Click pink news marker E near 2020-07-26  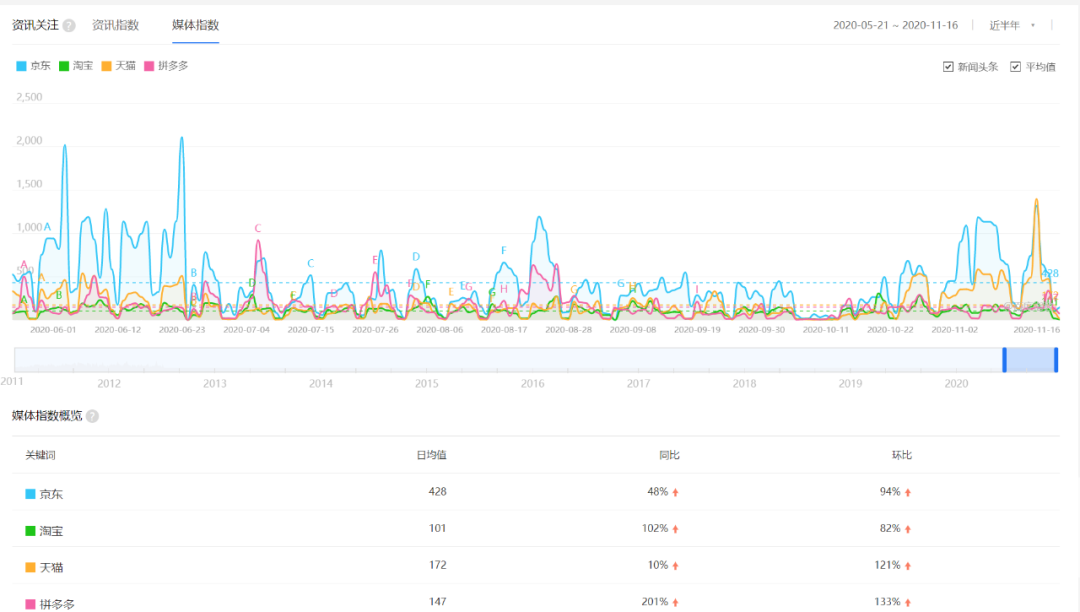pyautogui.click(x=375, y=260)
